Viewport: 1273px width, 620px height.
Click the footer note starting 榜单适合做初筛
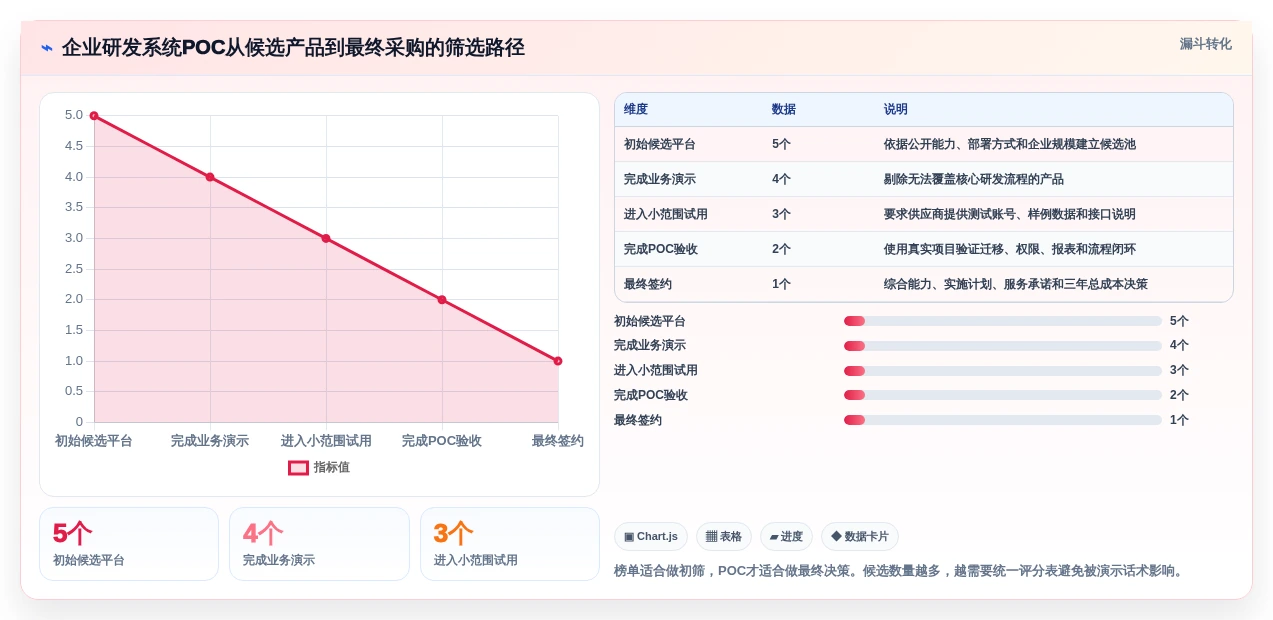coord(900,571)
